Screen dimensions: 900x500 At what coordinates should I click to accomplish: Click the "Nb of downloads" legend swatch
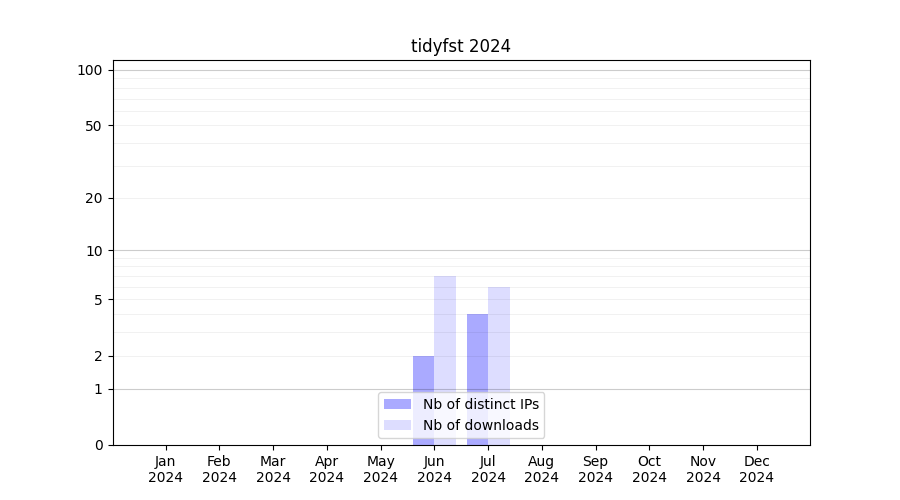click(398, 425)
